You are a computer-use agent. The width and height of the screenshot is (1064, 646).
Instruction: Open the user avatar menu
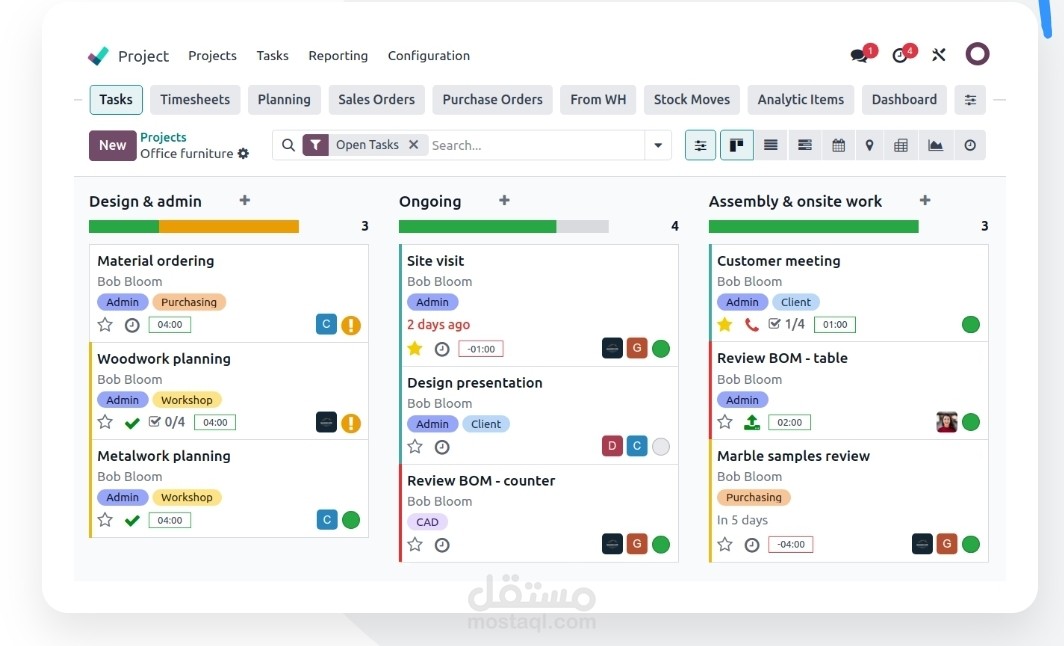[977, 54]
